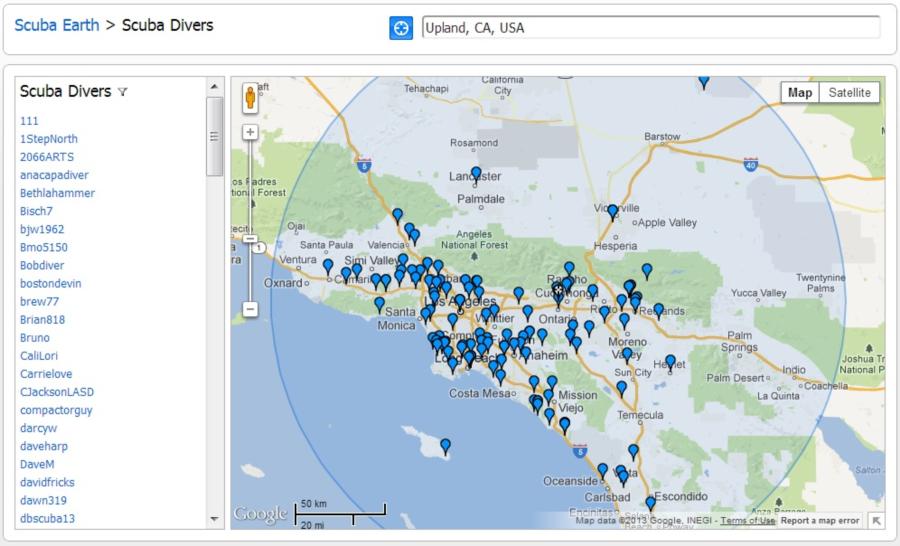Switch to Satellite map view
900x546 pixels.
pos(849,92)
